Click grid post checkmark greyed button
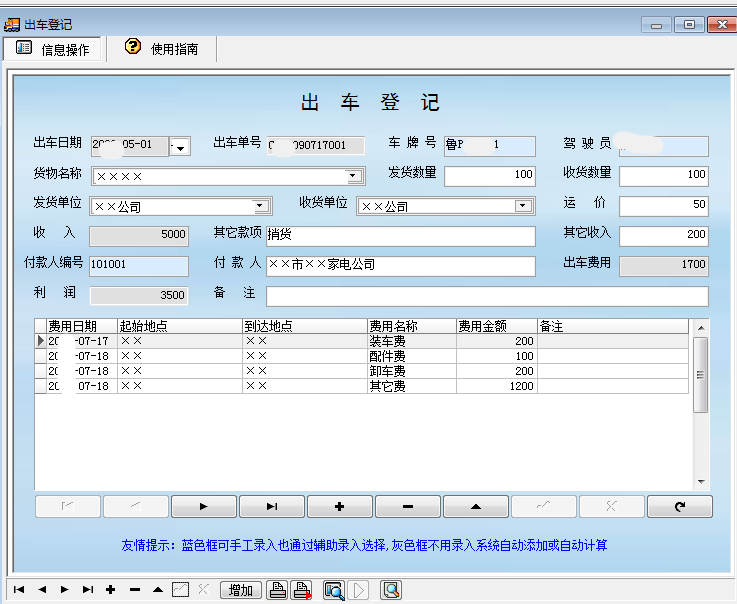 [x=544, y=506]
